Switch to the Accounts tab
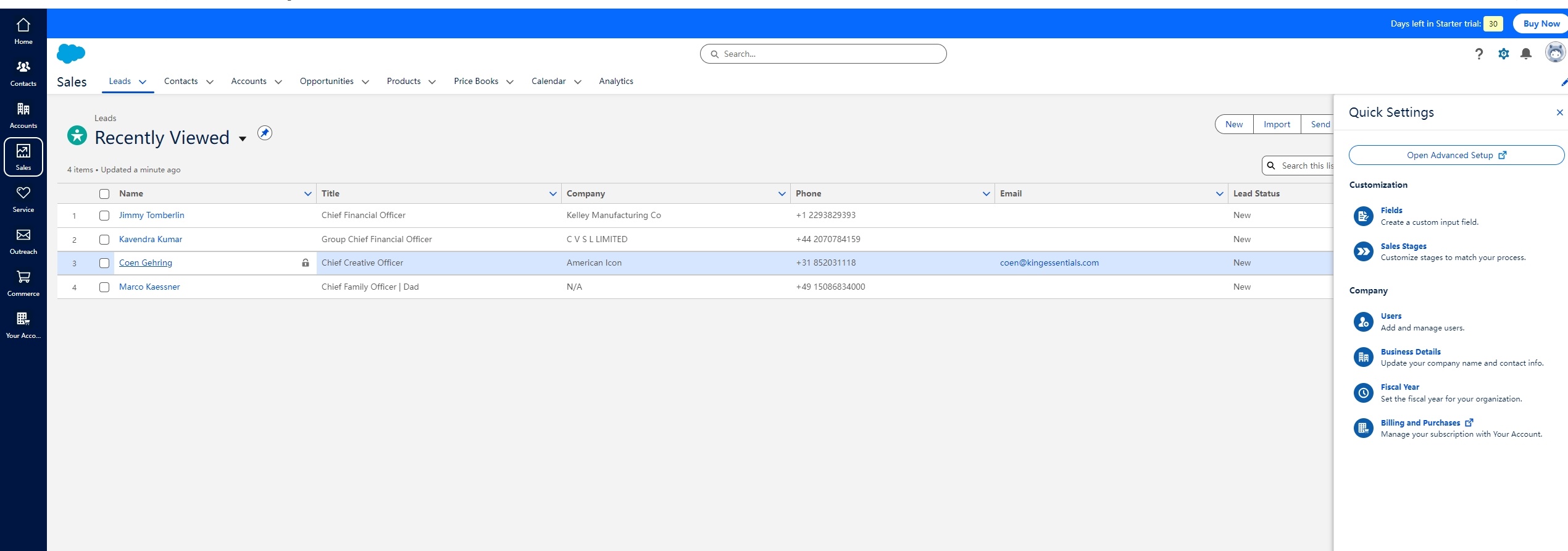The image size is (1568, 551). [x=249, y=81]
